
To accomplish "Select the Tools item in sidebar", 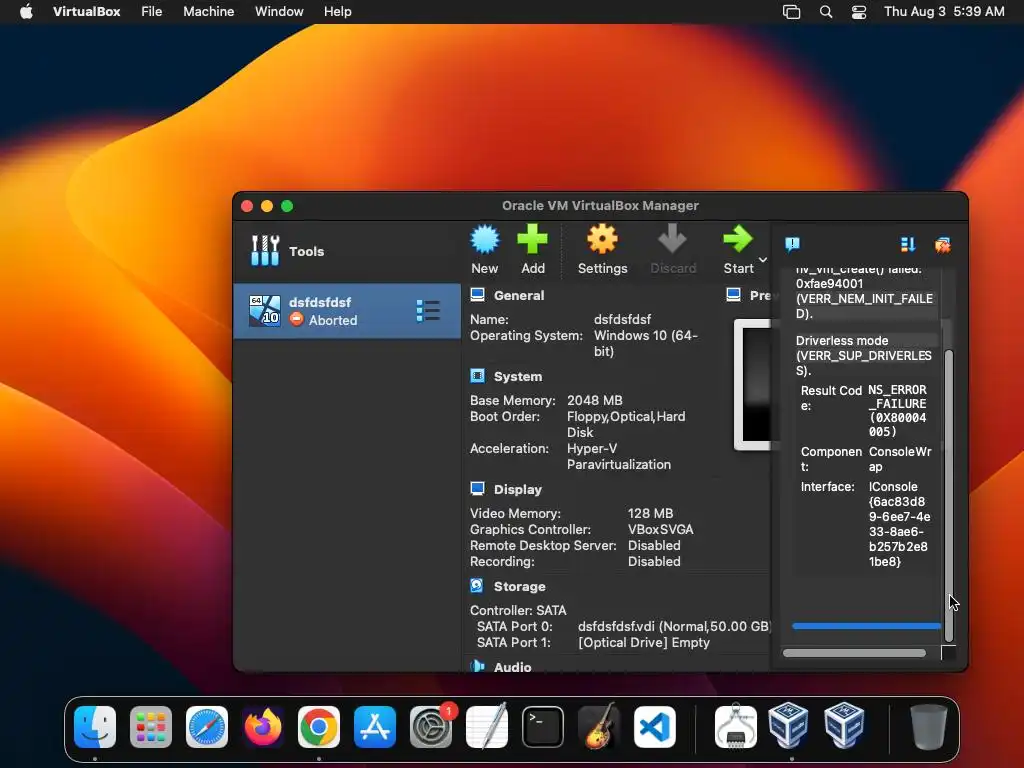I will coord(347,251).
